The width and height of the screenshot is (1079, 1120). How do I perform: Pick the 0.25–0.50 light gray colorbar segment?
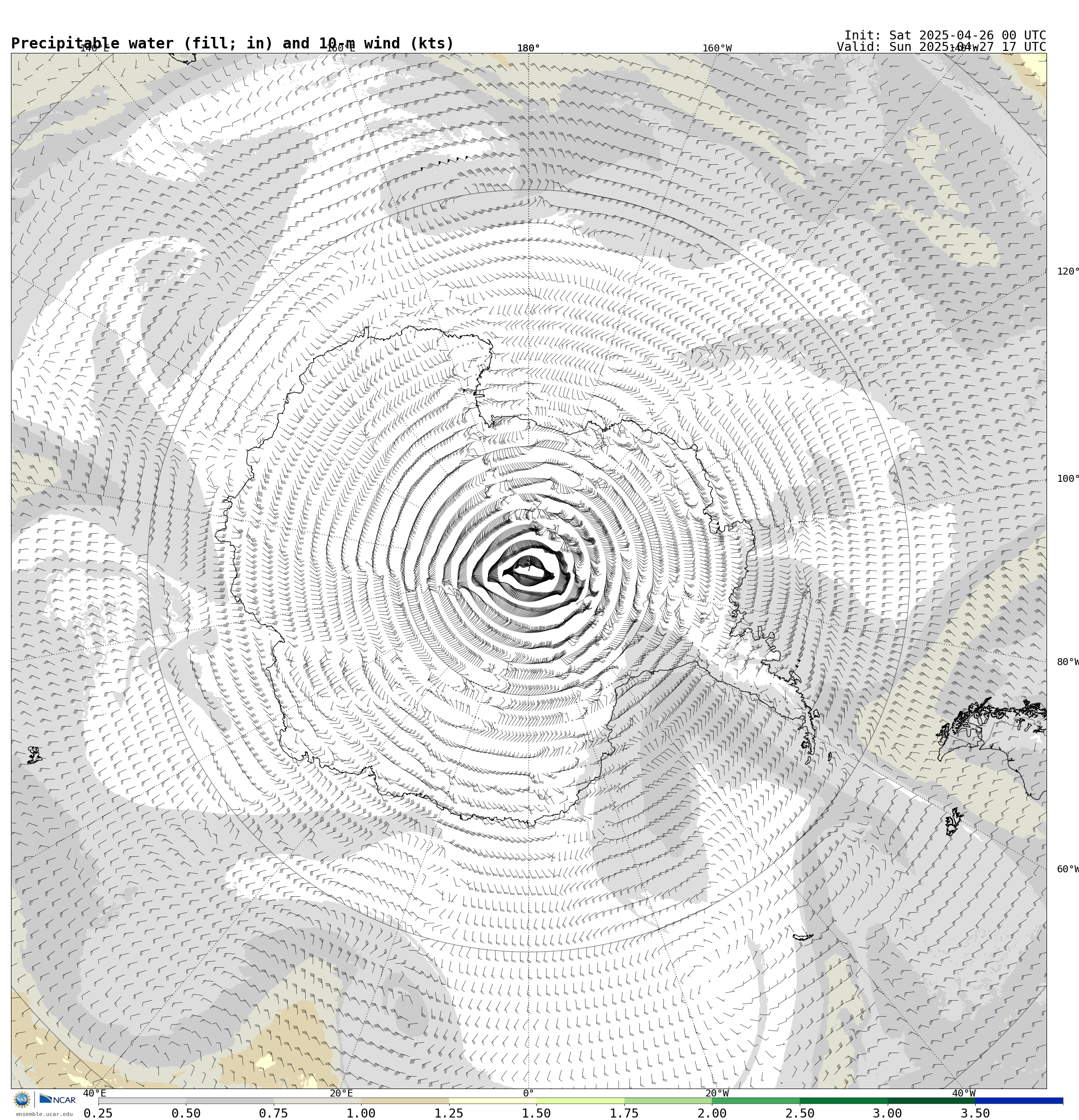[x=142, y=1101]
